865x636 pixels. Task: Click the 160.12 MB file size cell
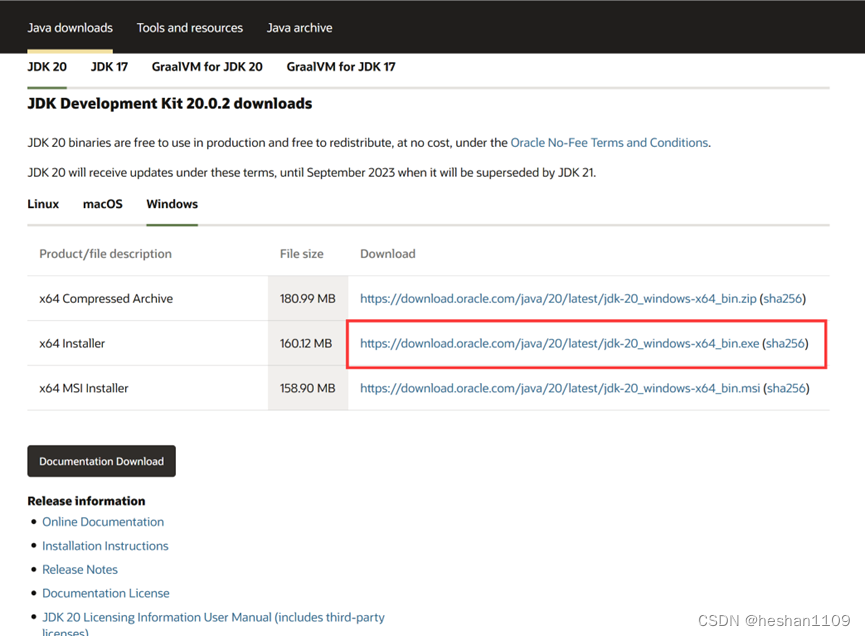[306, 343]
